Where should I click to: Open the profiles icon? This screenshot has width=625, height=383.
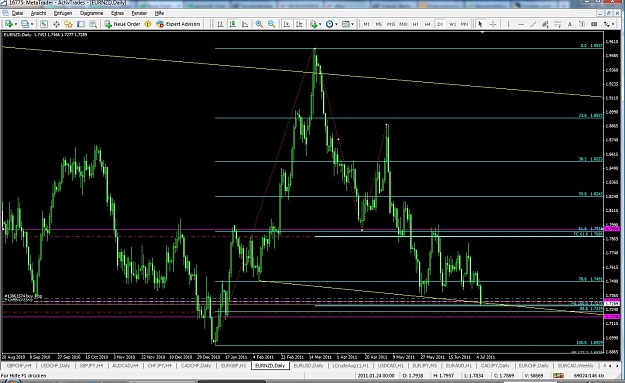click(x=25, y=24)
